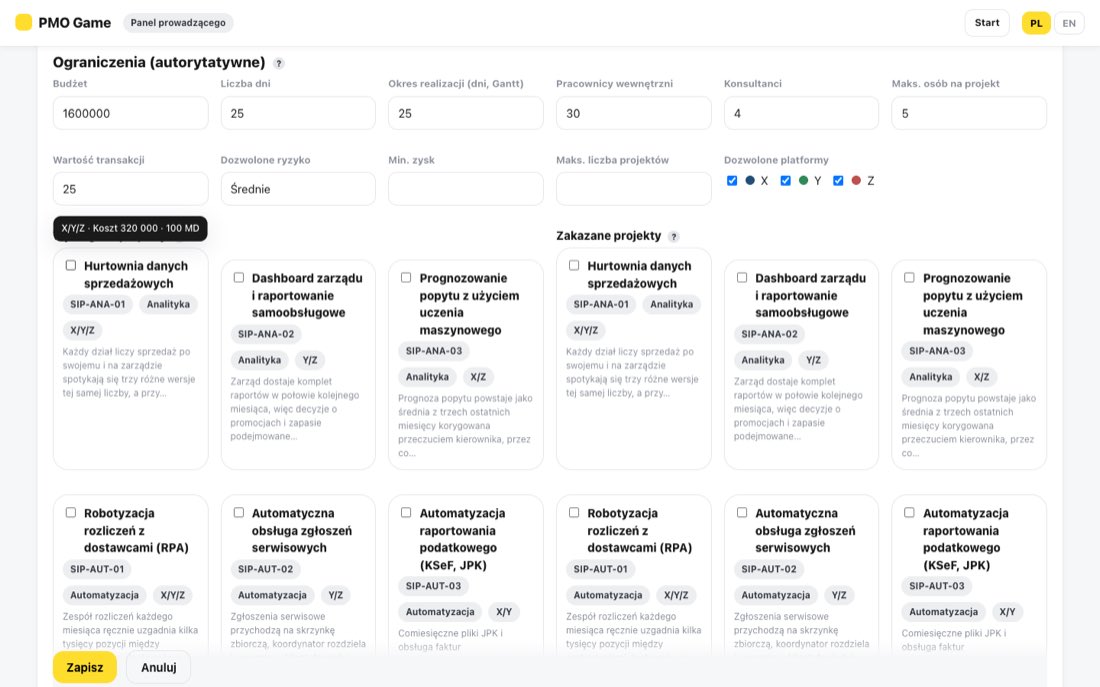Open Dozwolone ryzyko field showing Średnie

pyautogui.click(x=298, y=189)
